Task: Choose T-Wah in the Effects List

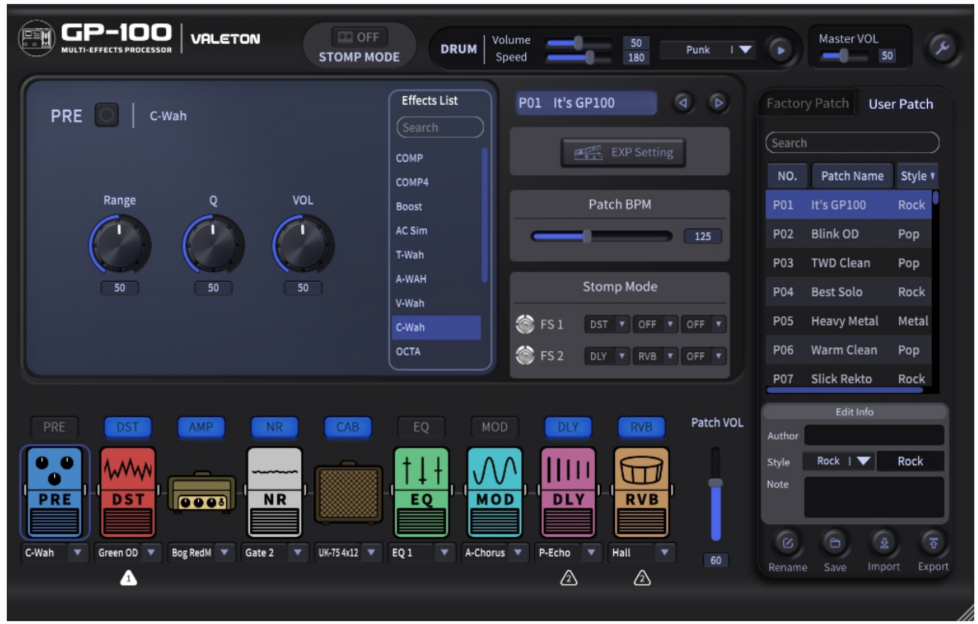Action: pyautogui.click(x=436, y=255)
